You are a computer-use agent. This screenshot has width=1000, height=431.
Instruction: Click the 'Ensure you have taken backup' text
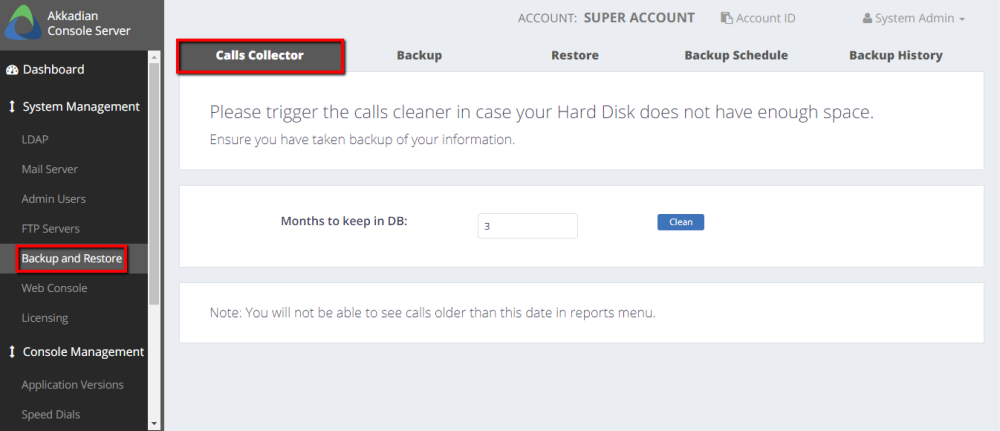tap(362, 140)
